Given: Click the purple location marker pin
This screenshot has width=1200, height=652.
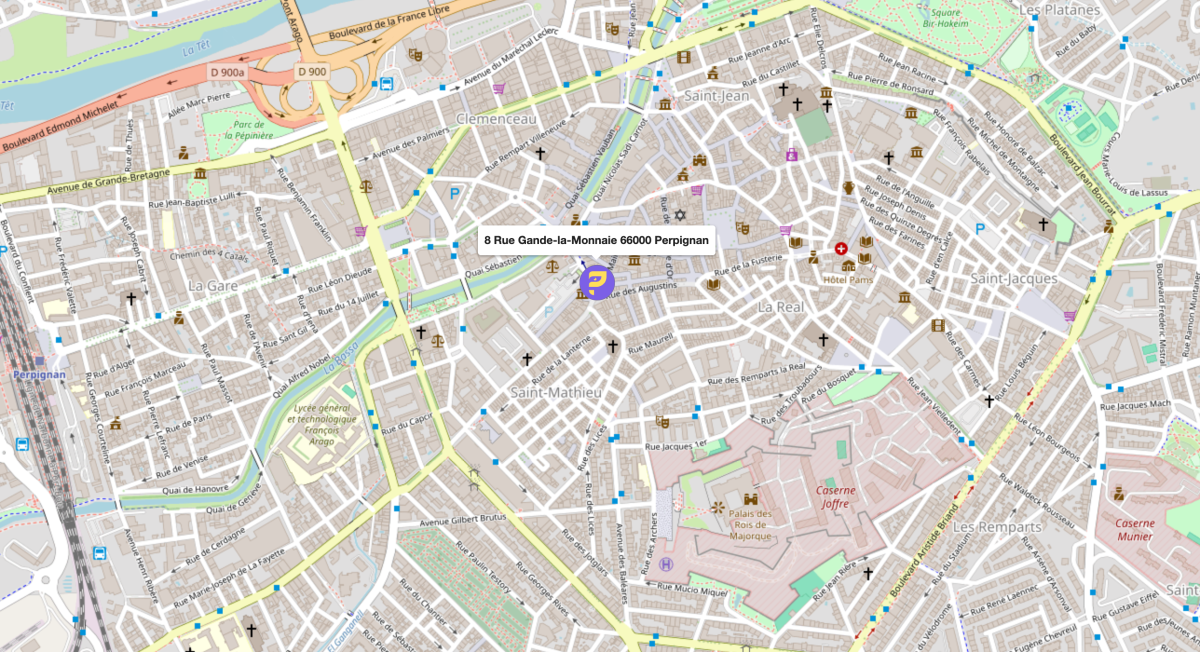Looking at the screenshot, I should tap(596, 282).
